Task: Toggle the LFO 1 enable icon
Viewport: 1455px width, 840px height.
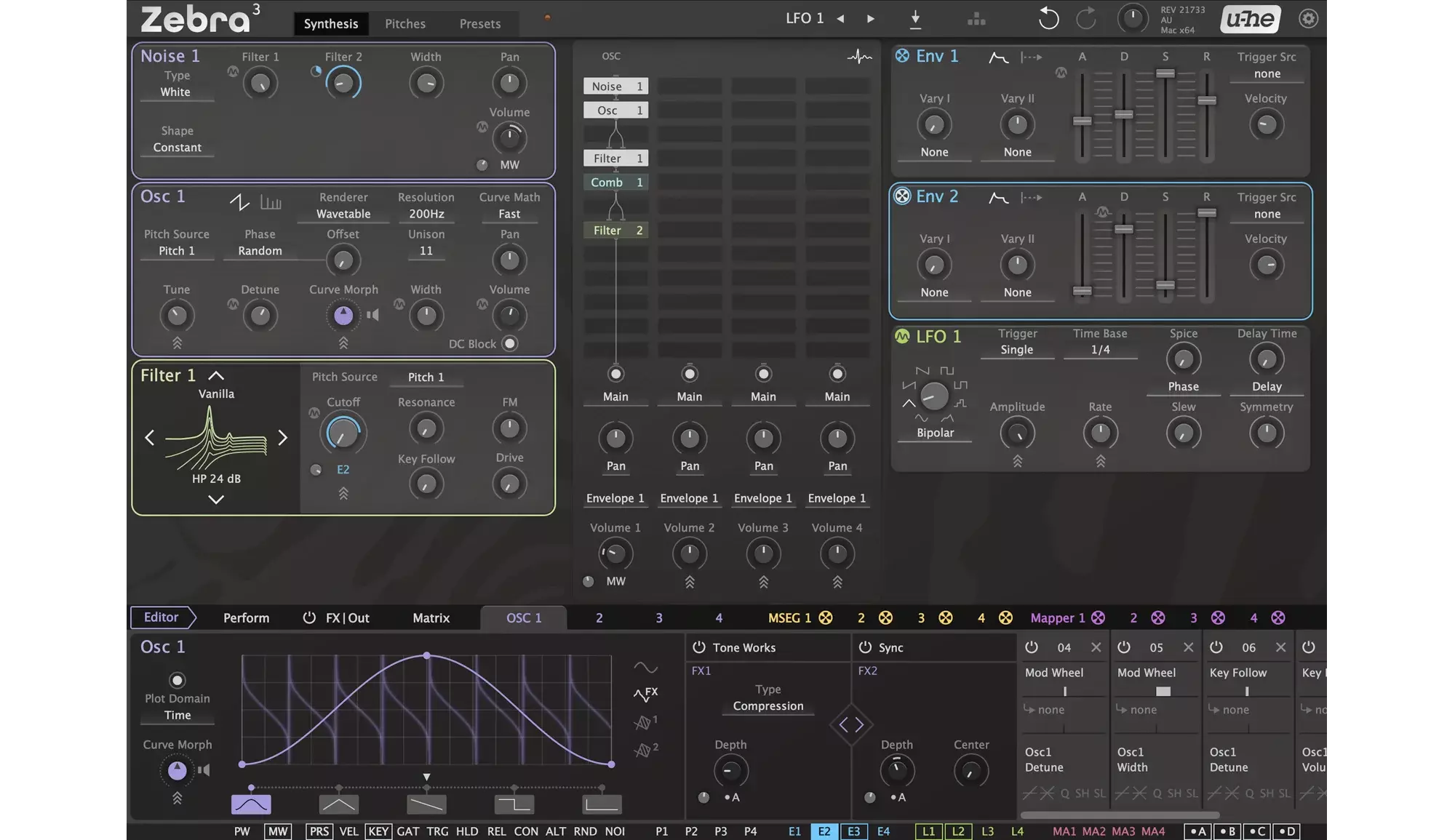Action: pyautogui.click(x=902, y=337)
